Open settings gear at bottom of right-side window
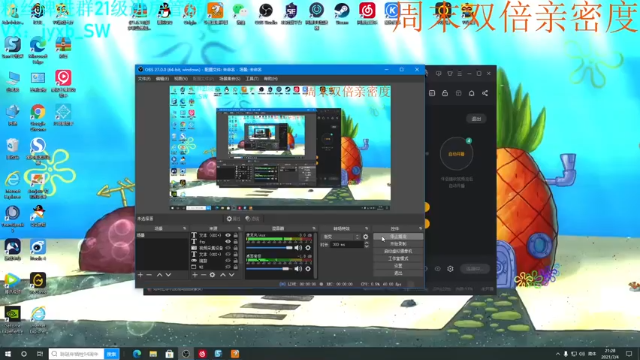The height and width of the screenshot is (360, 640). coord(450,269)
